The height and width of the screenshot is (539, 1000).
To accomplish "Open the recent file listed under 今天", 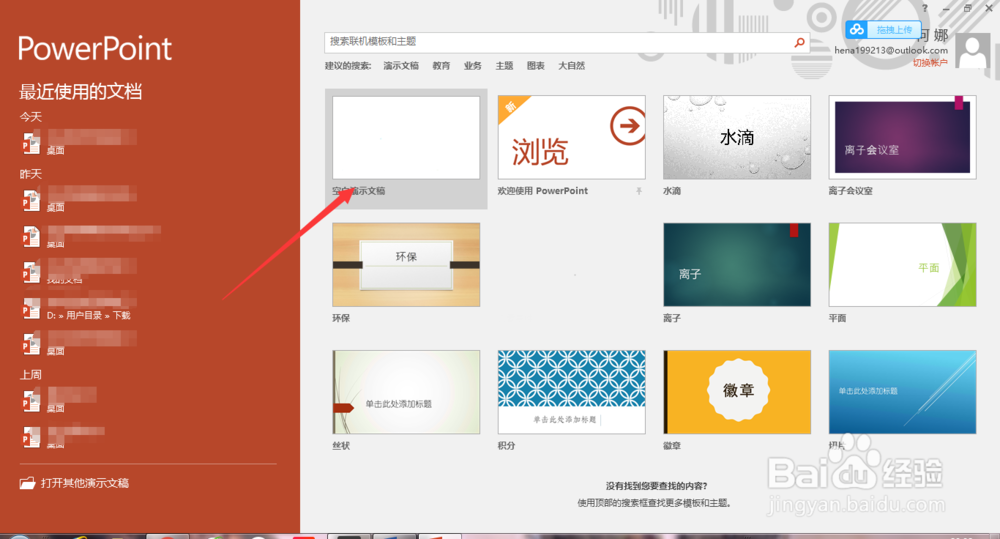I will [80, 142].
